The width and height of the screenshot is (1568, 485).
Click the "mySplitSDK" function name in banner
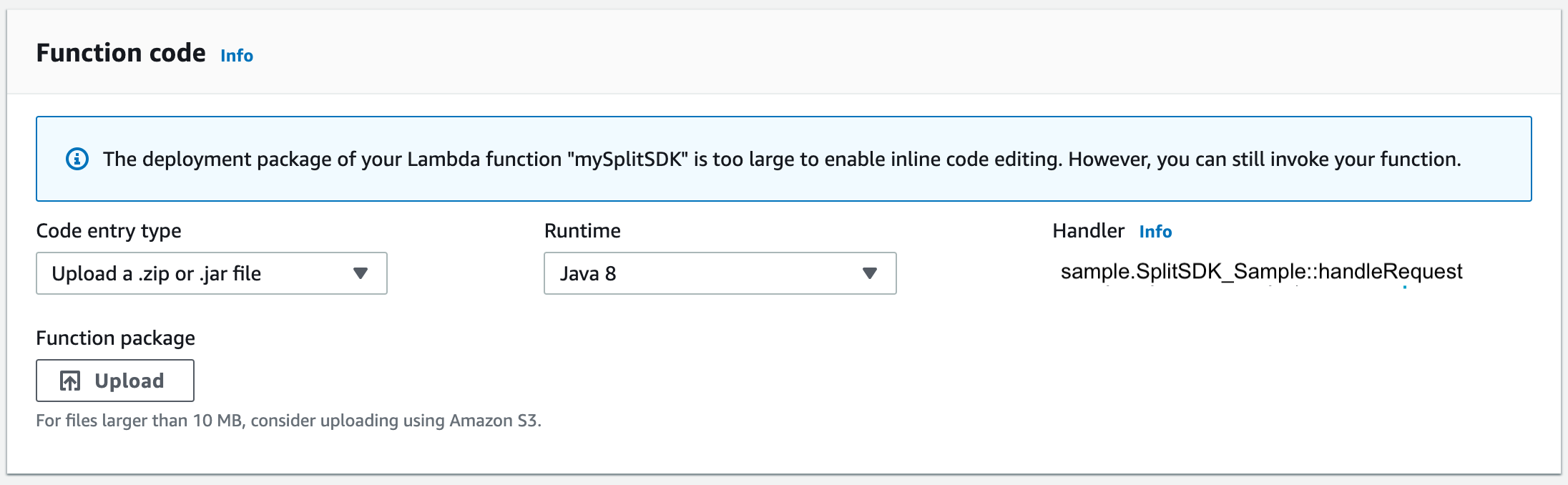[631, 159]
